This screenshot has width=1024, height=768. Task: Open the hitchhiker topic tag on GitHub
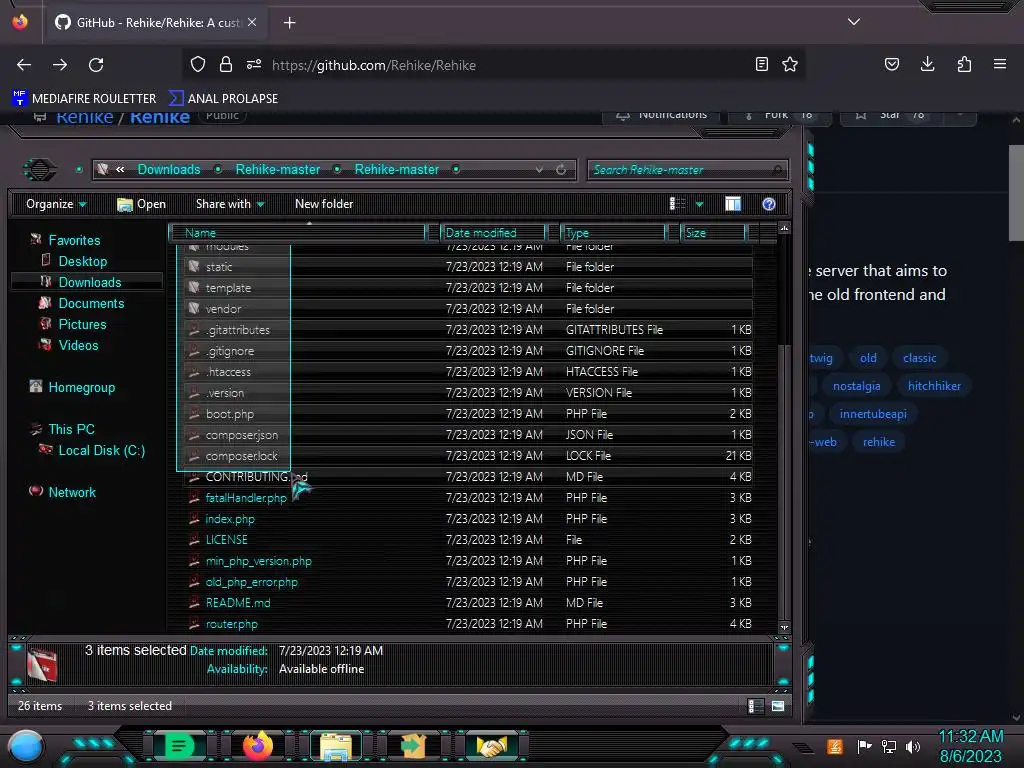coord(934,386)
